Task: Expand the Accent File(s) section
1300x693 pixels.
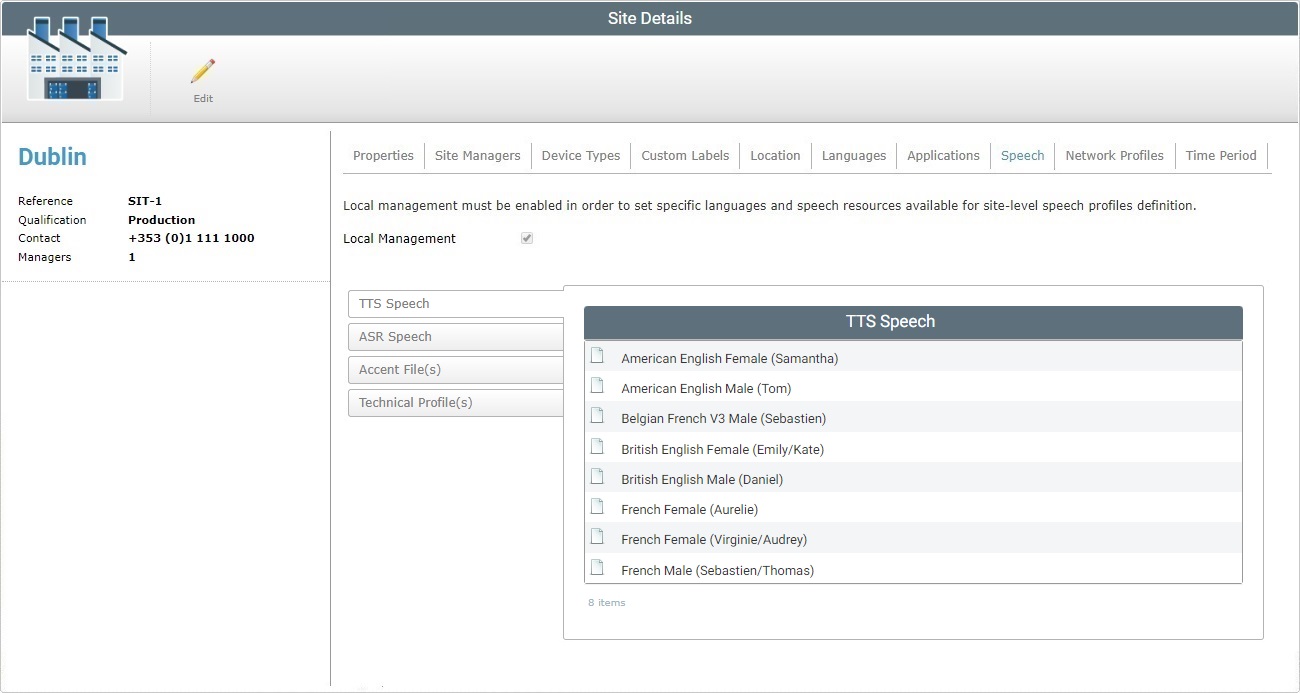Action: 456,370
